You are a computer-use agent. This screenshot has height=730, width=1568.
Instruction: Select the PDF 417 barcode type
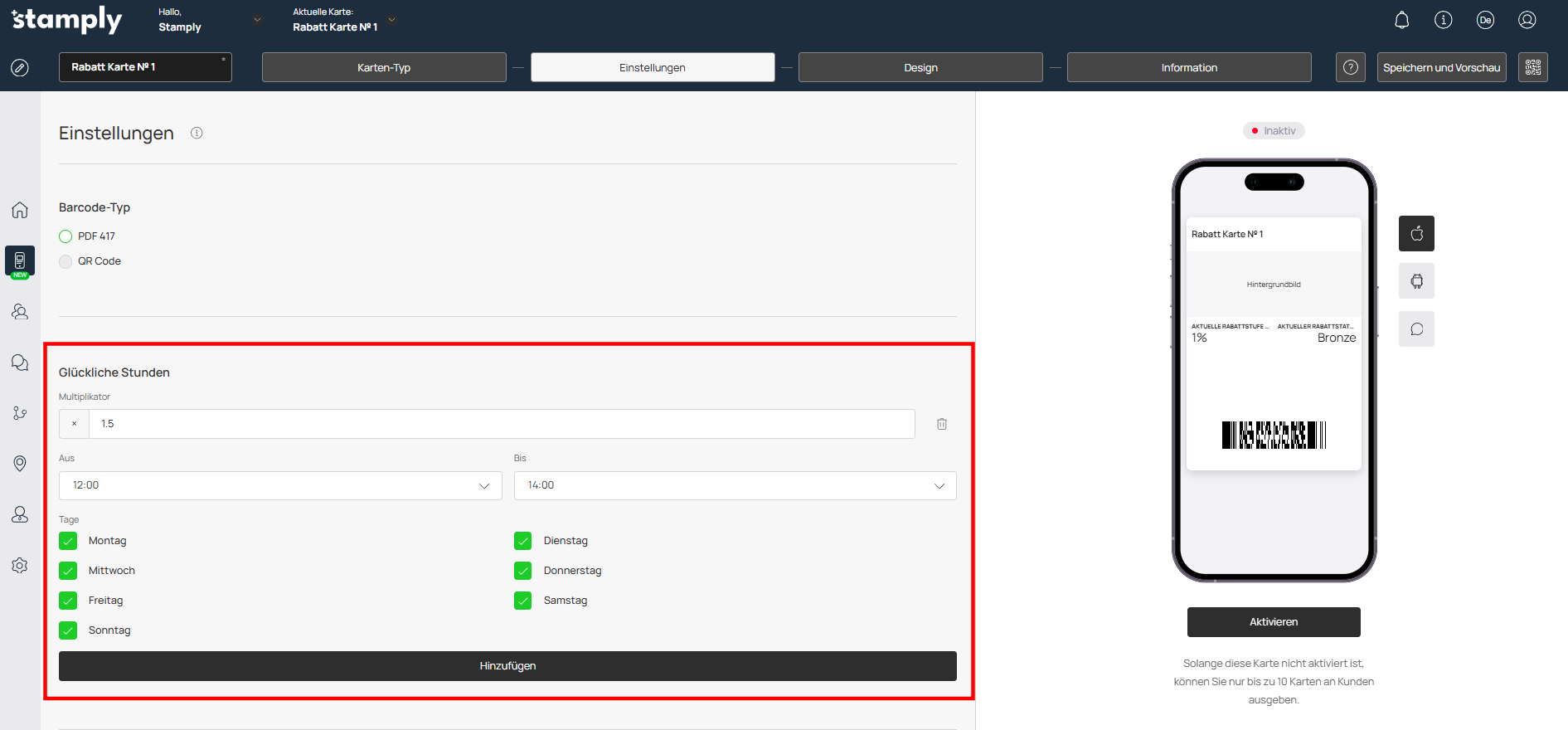(x=66, y=236)
